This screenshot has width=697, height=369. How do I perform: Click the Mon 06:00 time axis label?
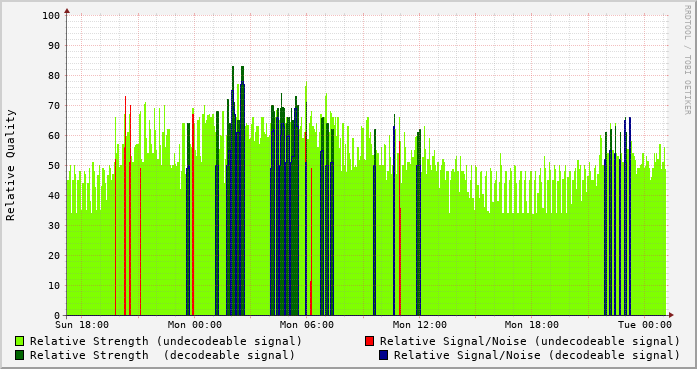[x=307, y=325]
